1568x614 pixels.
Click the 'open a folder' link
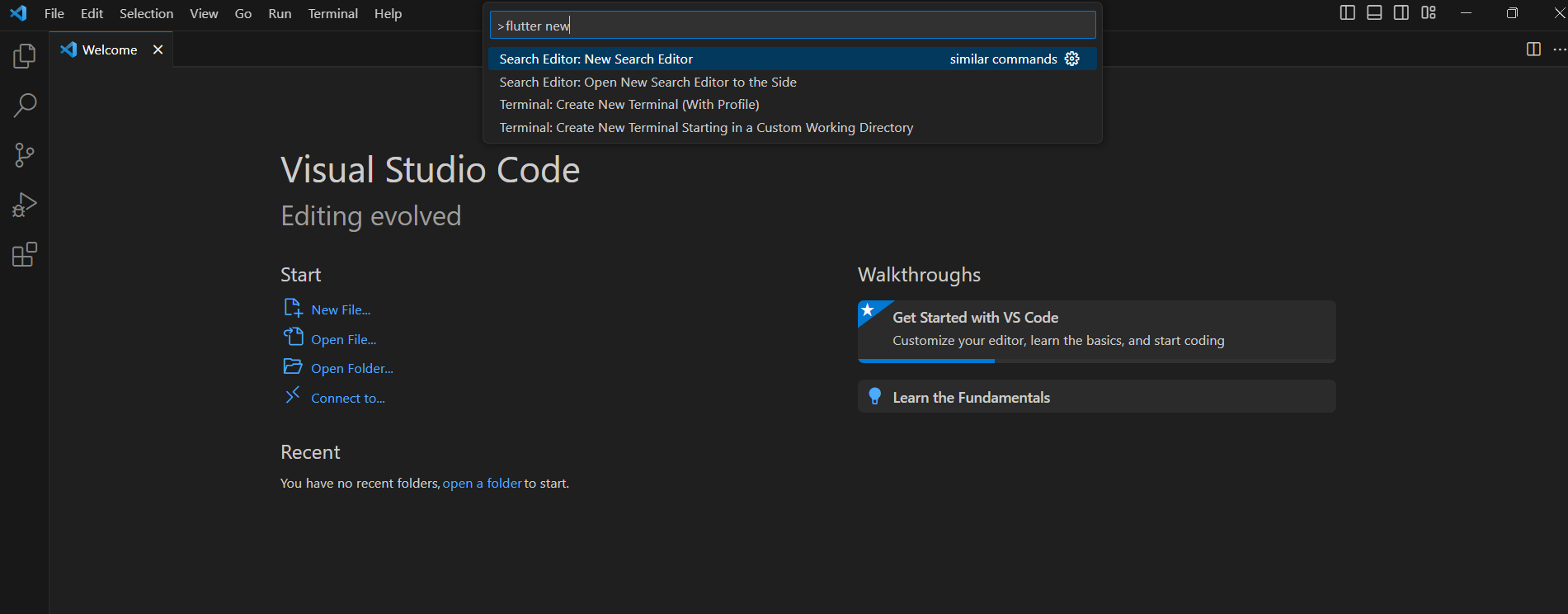pos(483,483)
